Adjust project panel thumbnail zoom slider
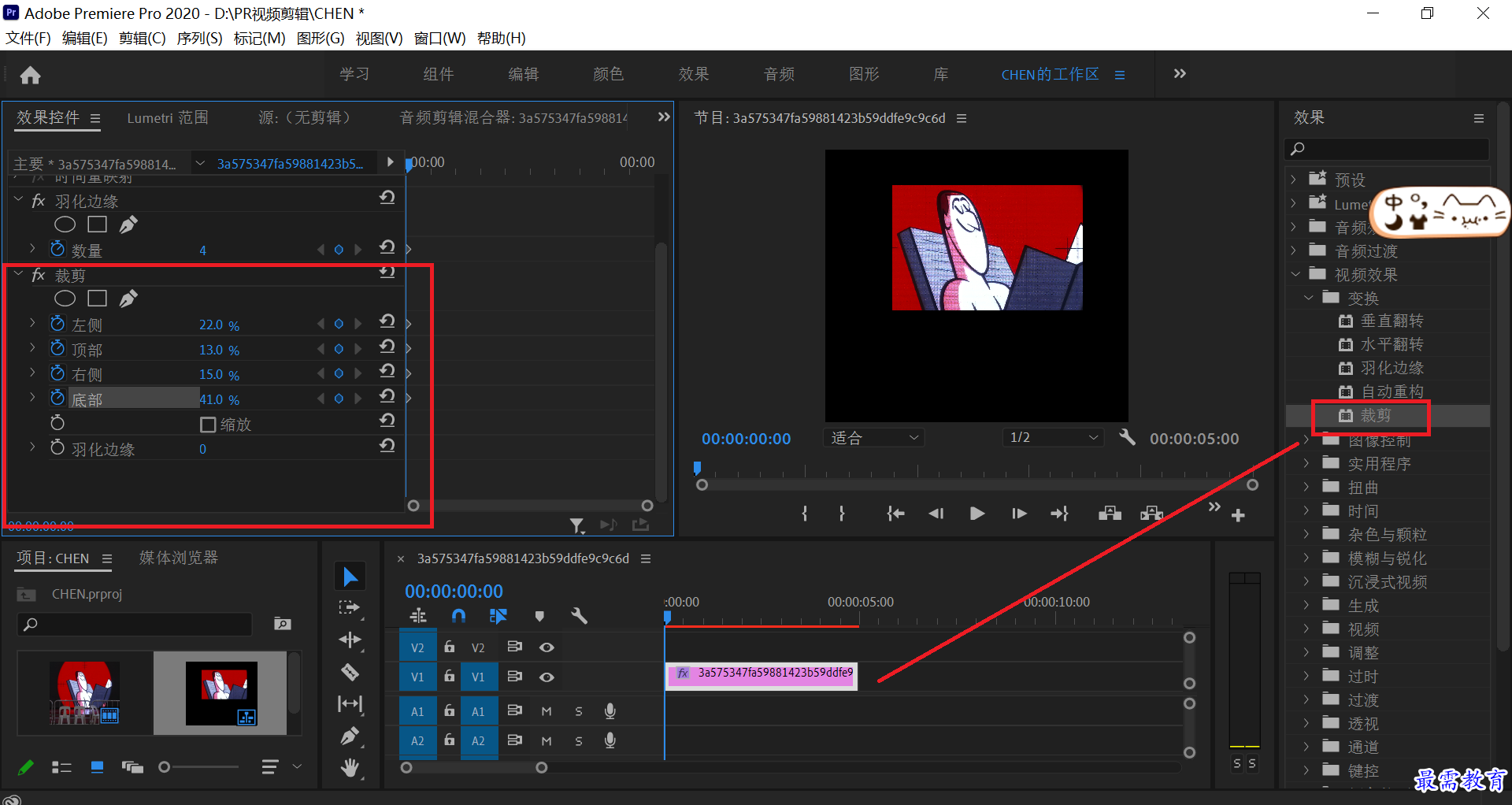1512x805 pixels. (x=164, y=766)
